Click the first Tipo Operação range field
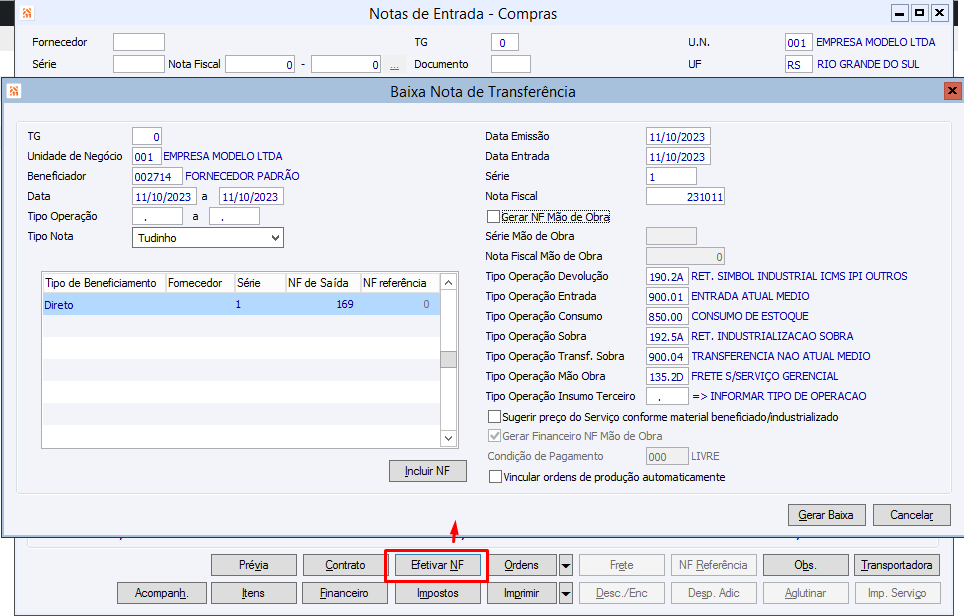 point(157,216)
